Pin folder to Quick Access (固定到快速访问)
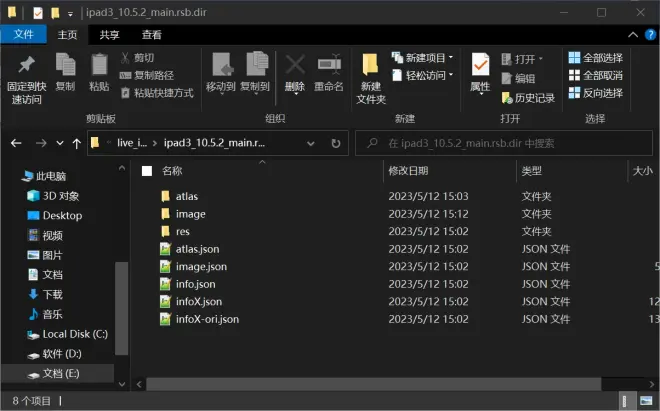Image resolution: width=660 pixels, height=411 pixels. (x=27, y=77)
